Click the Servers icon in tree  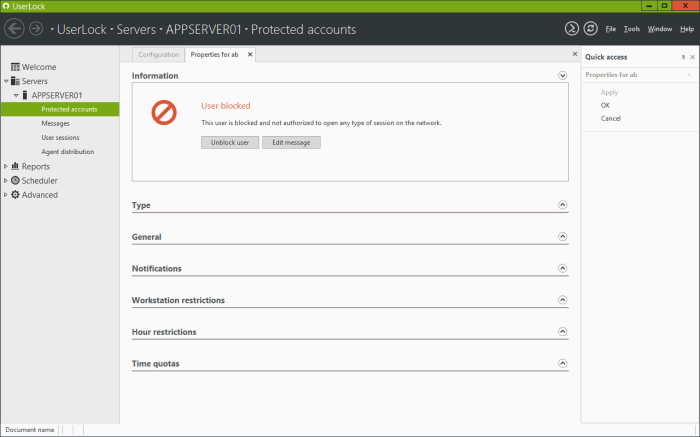tap(15, 81)
